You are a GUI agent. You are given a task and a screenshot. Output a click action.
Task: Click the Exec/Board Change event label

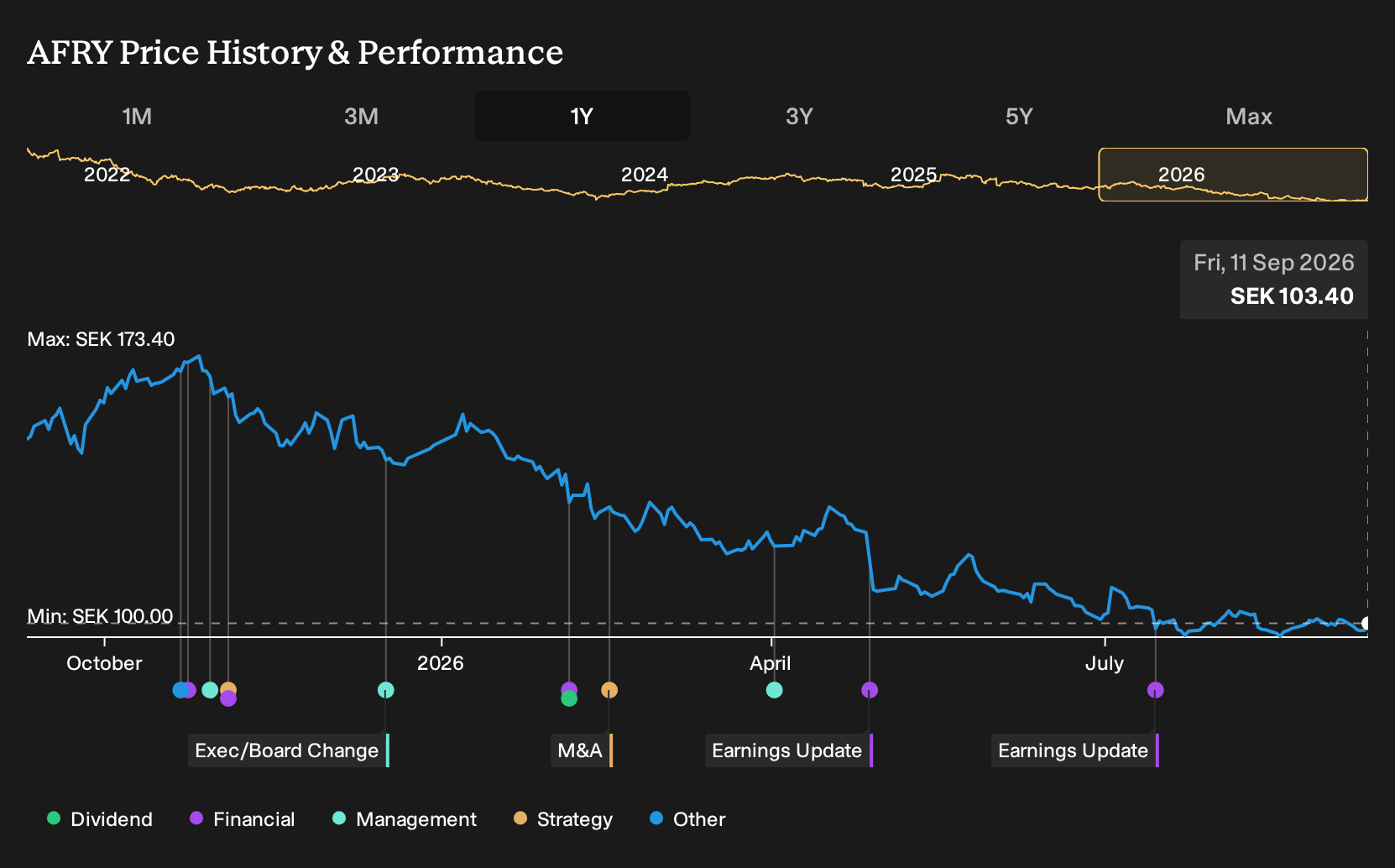(x=289, y=750)
